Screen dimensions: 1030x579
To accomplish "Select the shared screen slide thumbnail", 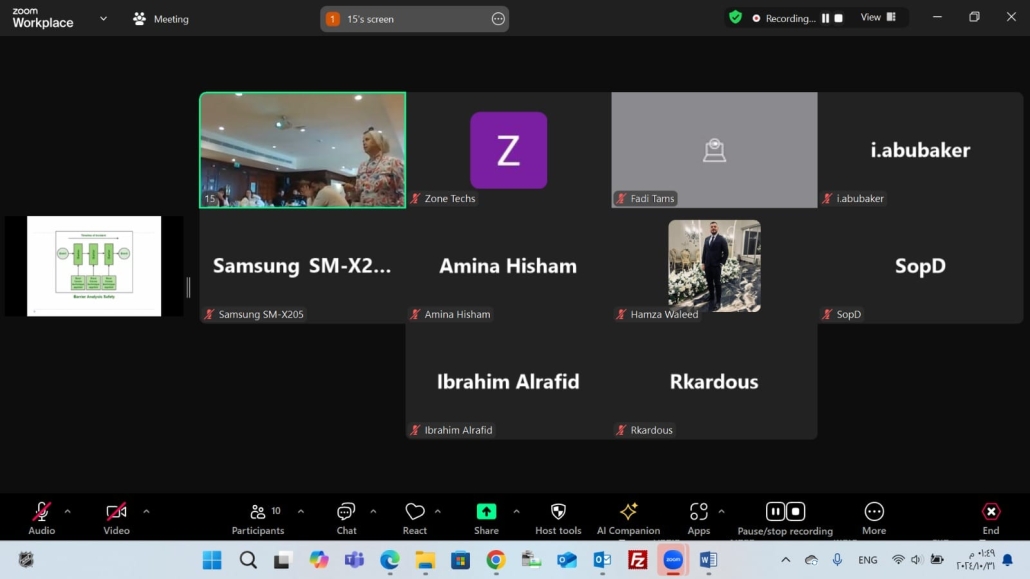I will click(94, 266).
